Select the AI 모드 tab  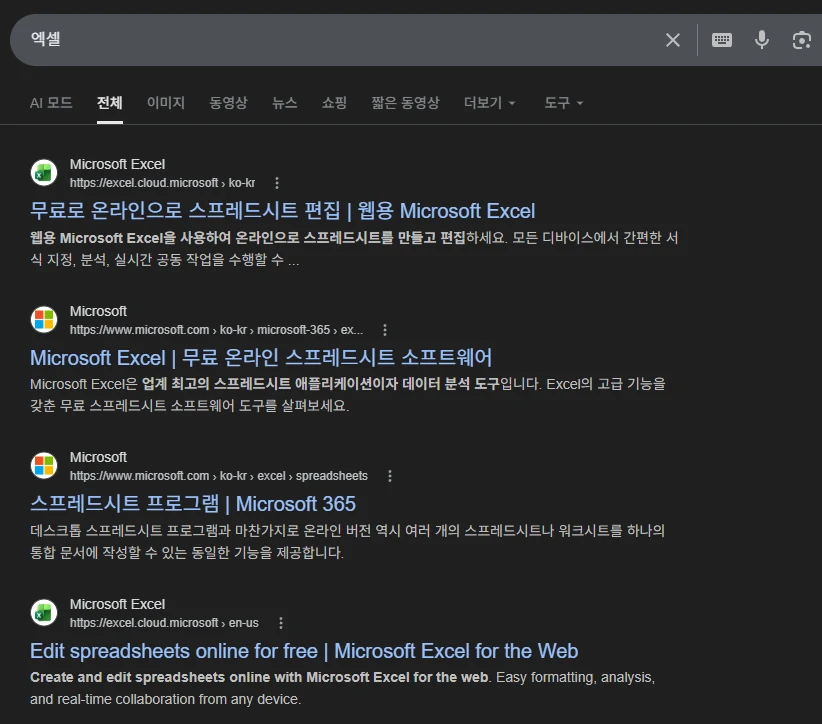pyautogui.click(x=51, y=102)
